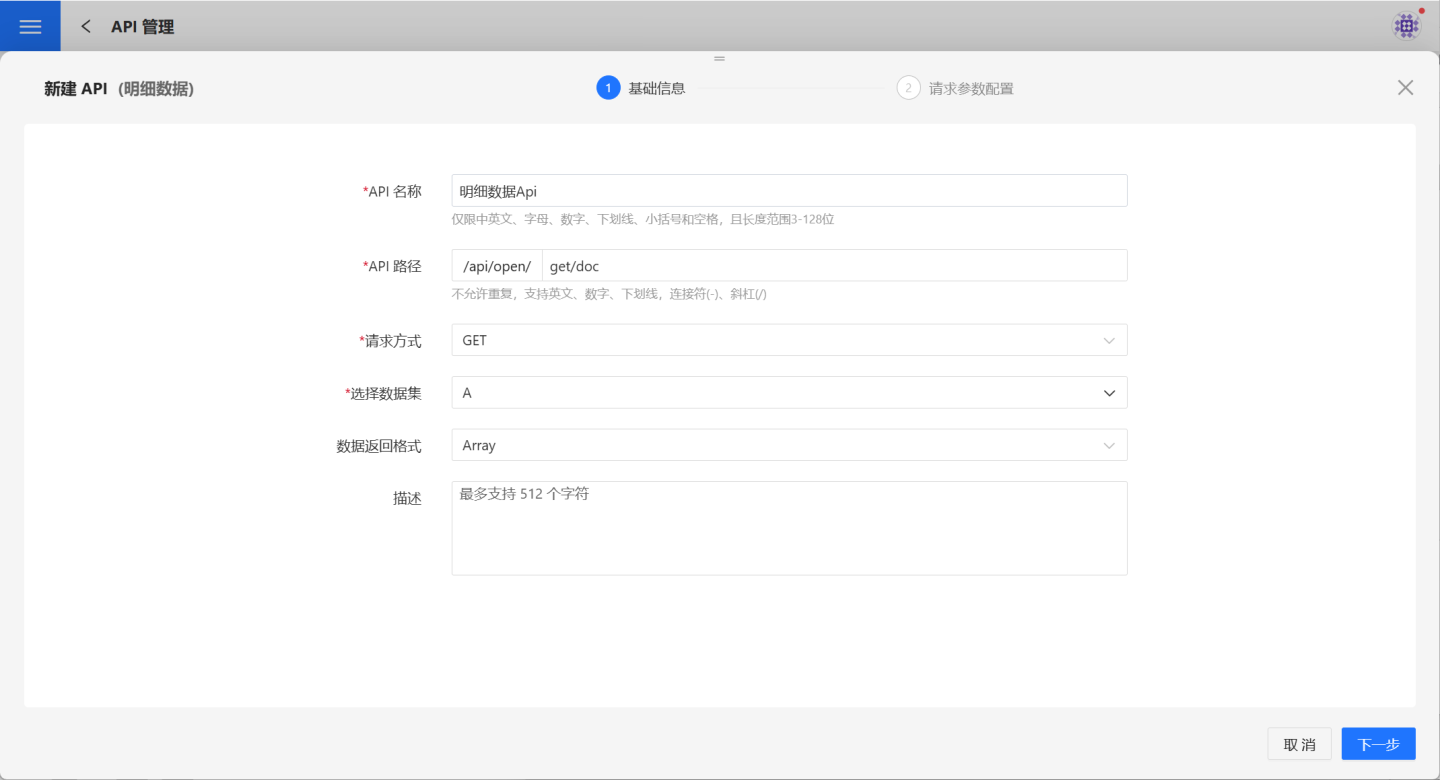Viewport: 1440px width, 780px height.
Task: Click the /api/open/ path prefix
Action: [497, 266]
